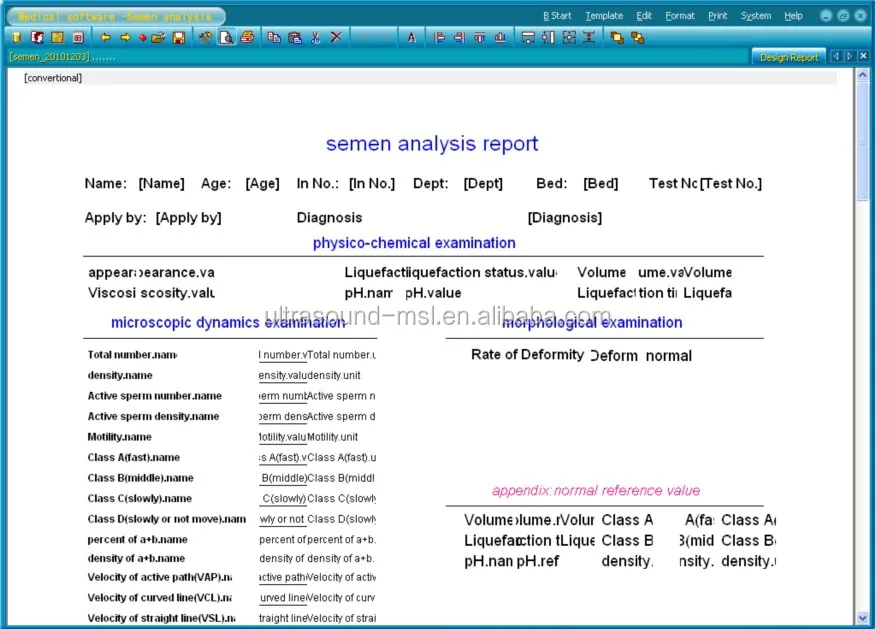Click the align left edges icon
The width and height of the screenshot is (875, 629).
(439, 37)
